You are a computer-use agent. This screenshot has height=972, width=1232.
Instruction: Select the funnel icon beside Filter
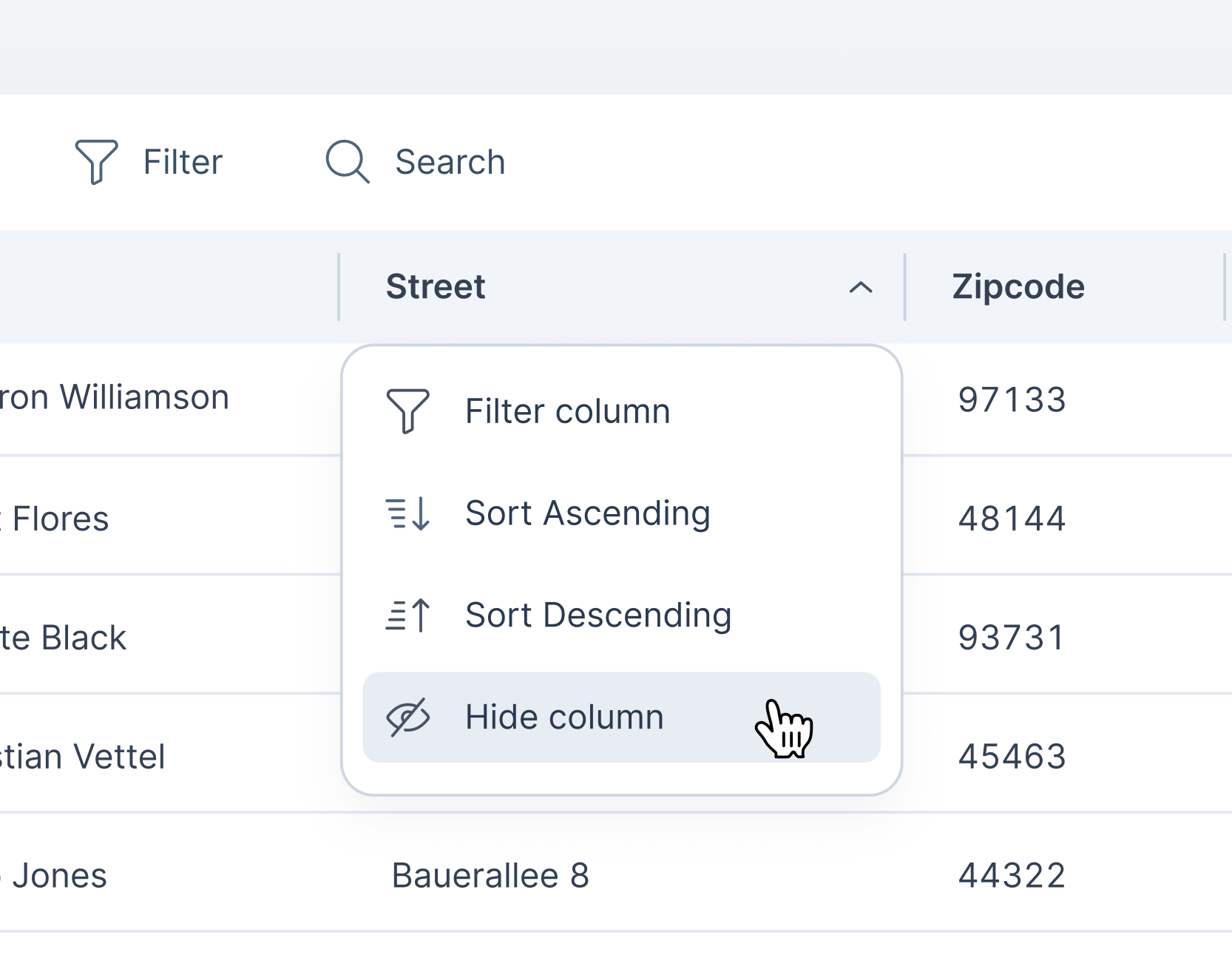(x=97, y=161)
